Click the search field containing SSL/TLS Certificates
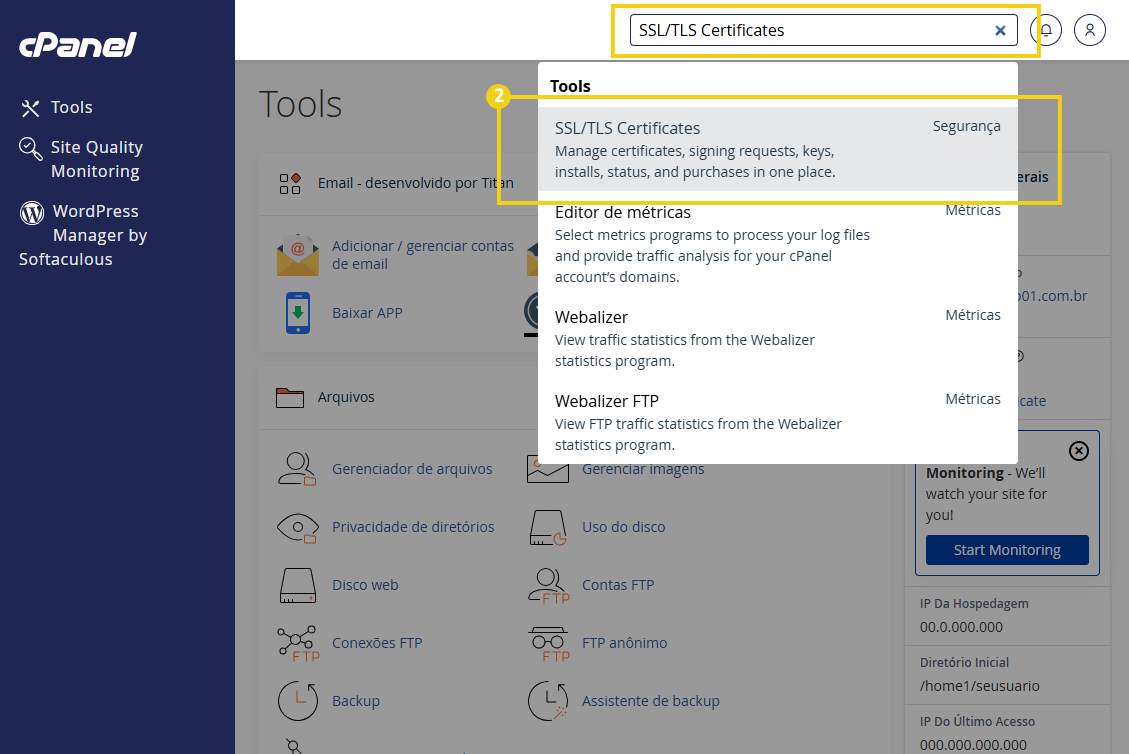1129x754 pixels. (823, 30)
